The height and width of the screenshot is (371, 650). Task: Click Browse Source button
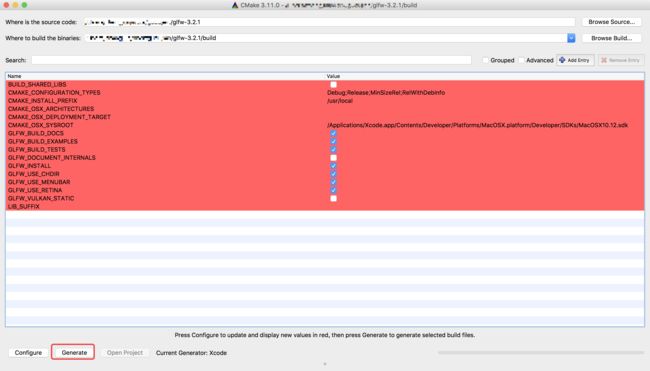[x=611, y=22]
